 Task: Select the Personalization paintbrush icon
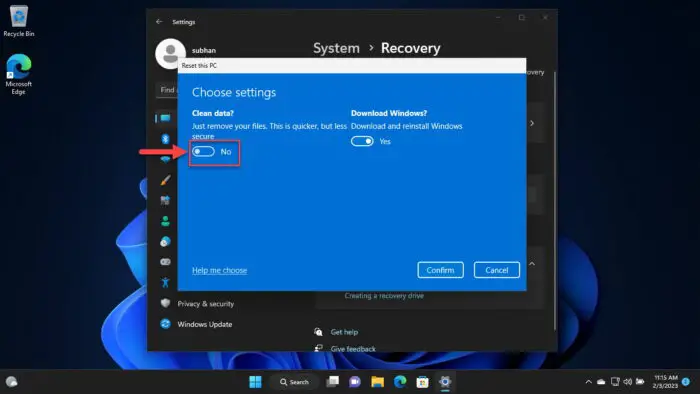point(165,180)
